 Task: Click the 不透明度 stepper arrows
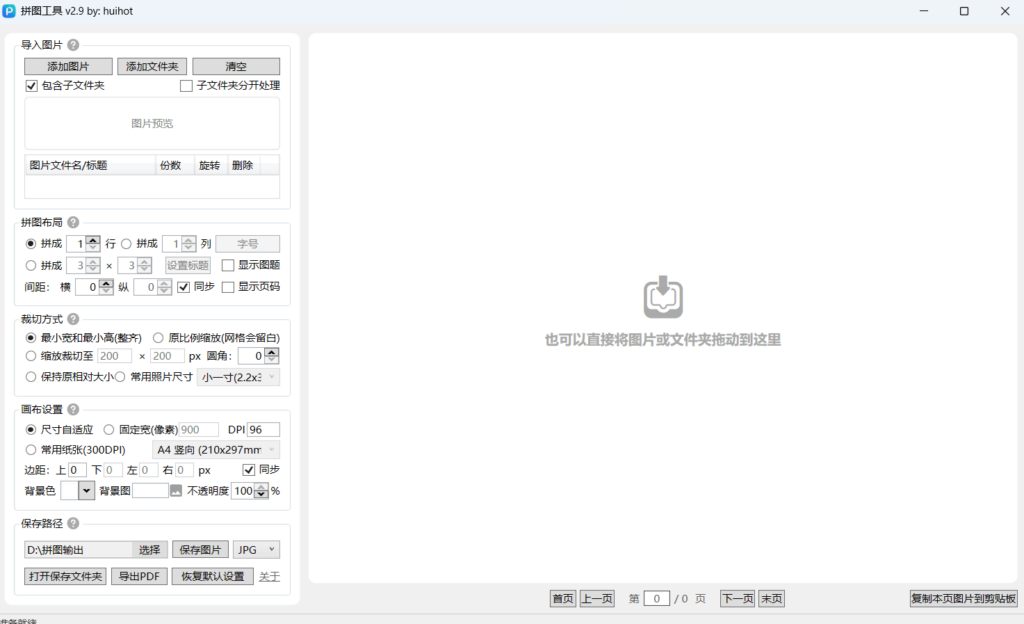[261, 491]
